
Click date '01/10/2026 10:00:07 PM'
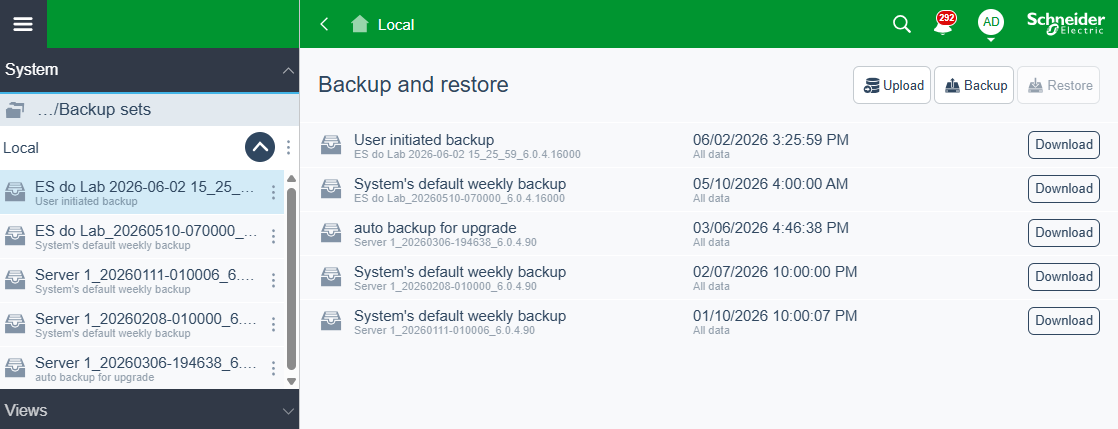pyautogui.click(x=775, y=316)
